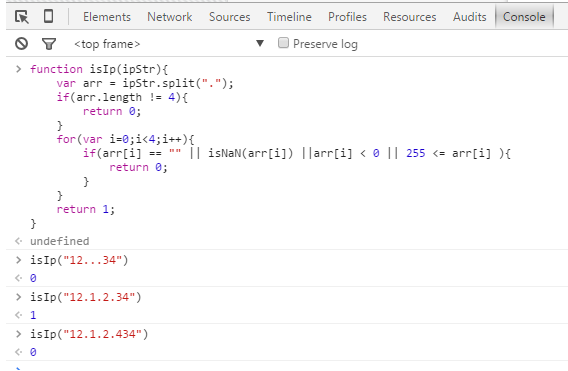Select the Audits tab

coord(469,17)
